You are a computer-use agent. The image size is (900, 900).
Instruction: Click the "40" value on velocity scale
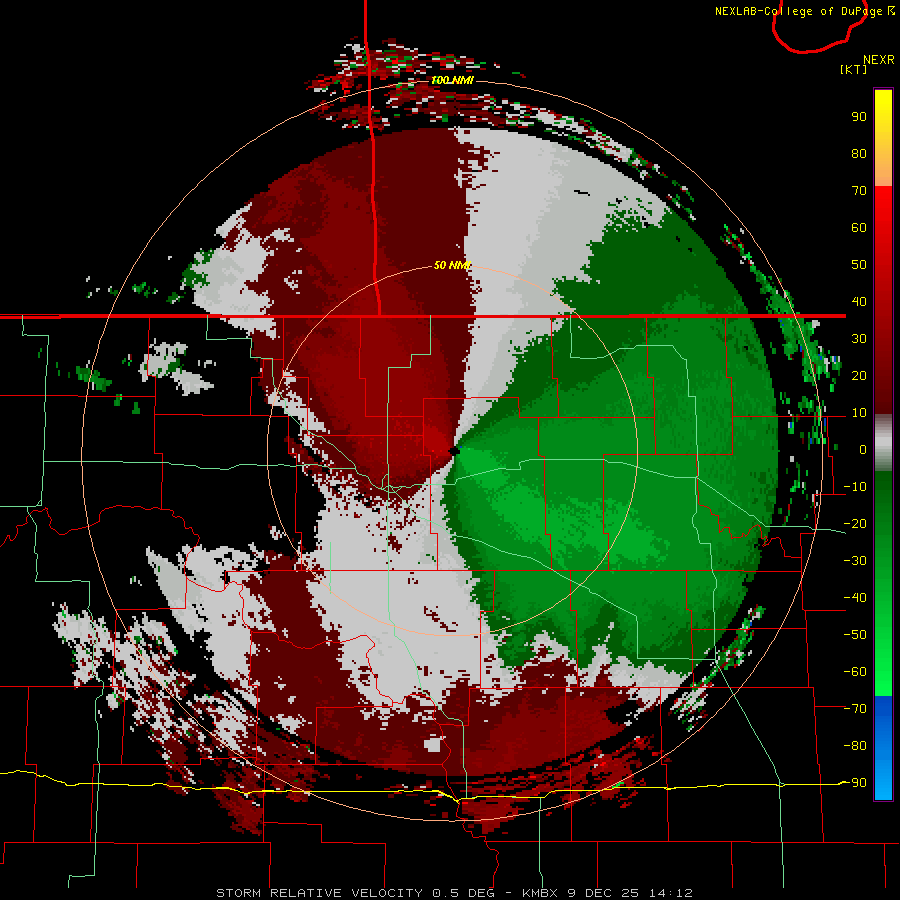point(859,301)
